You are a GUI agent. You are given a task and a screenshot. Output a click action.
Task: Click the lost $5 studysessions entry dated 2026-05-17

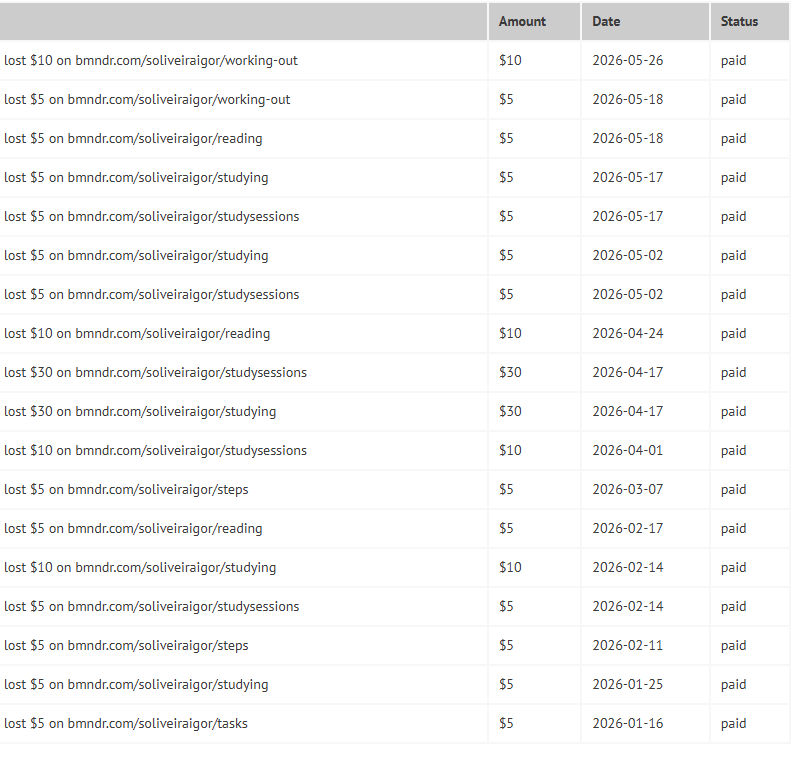151,216
